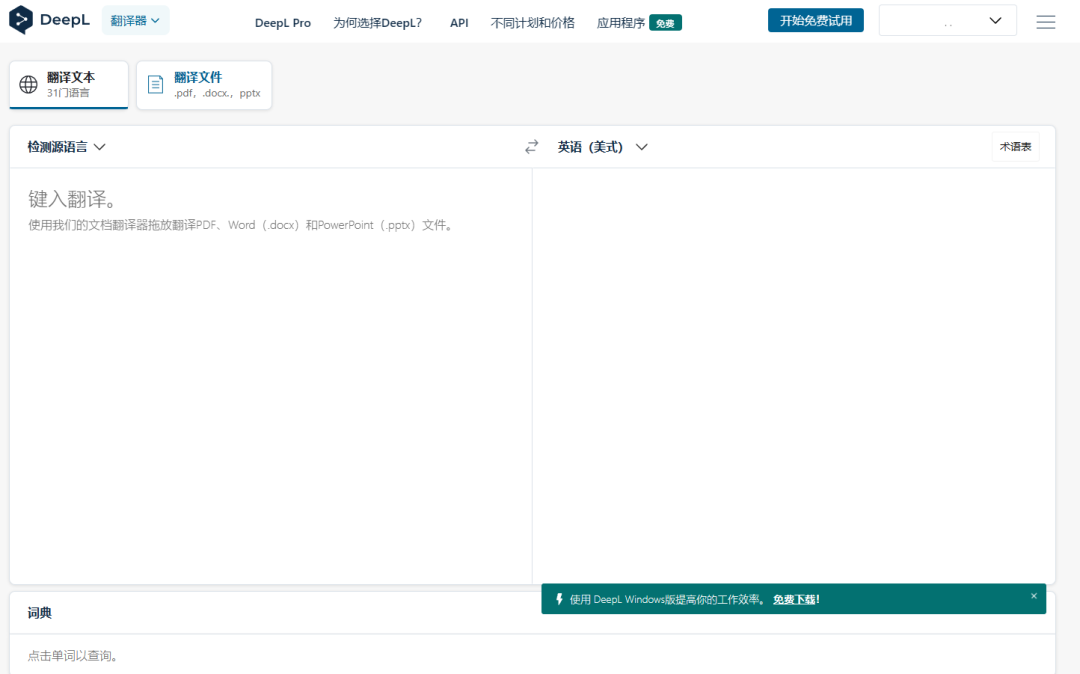The image size is (1080, 674).
Task: Click the globe icon in 翻译文本 tab
Action: (x=28, y=84)
